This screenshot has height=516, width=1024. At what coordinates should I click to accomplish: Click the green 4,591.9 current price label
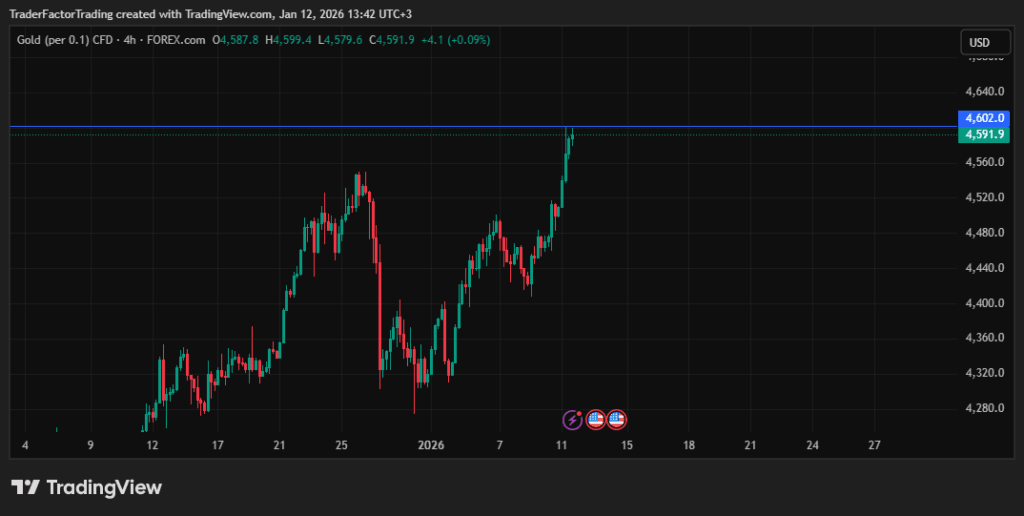tap(985, 134)
